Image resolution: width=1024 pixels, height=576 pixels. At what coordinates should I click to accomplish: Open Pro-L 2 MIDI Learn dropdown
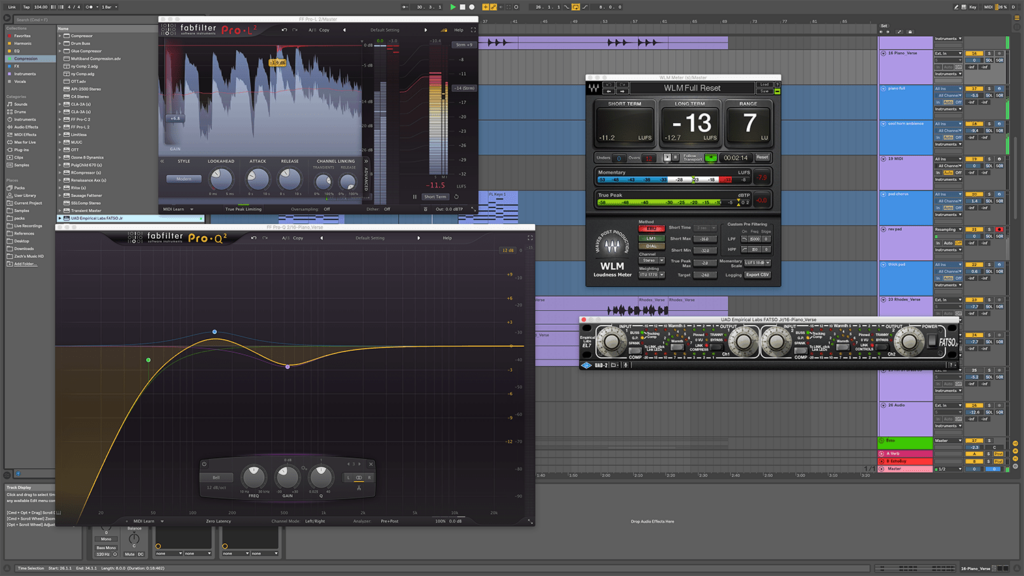coord(178,209)
